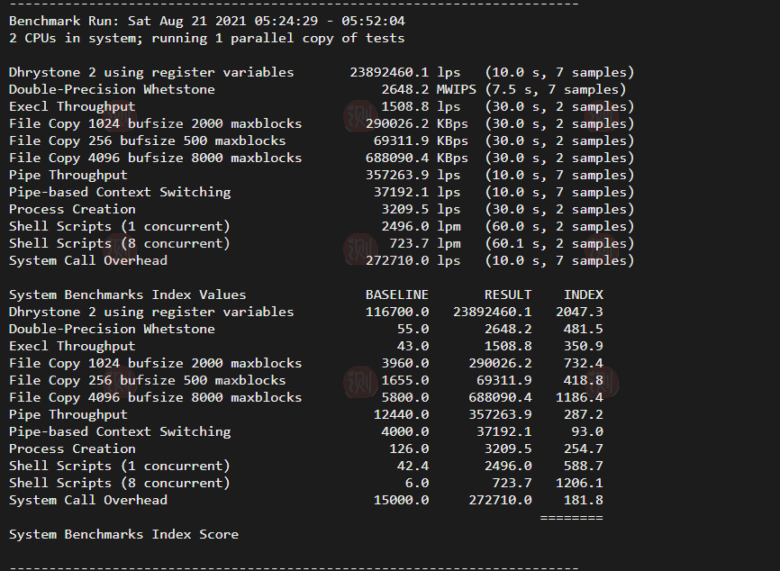Click the Shell Scripts 1 concurrent baseline 42.4
The height and width of the screenshot is (571, 780).
412,466
